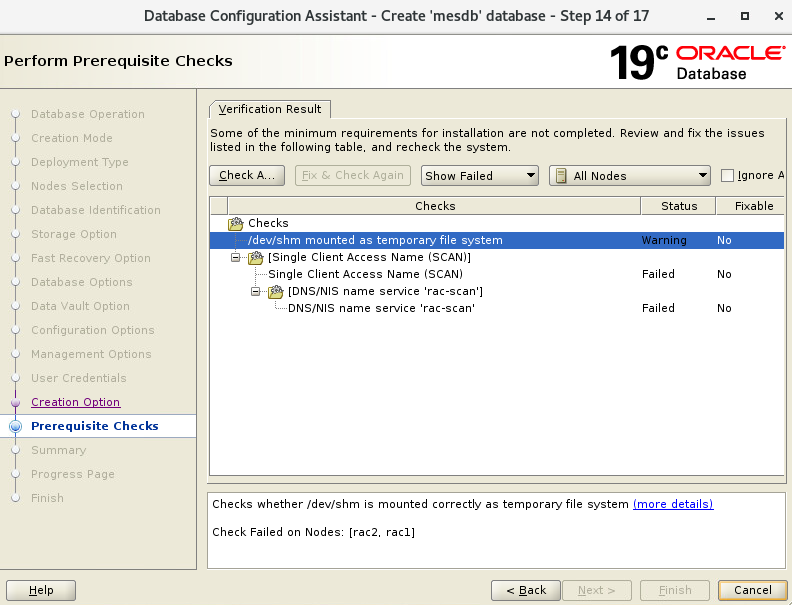Go to Creation Option step in sidebar

(75, 402)
